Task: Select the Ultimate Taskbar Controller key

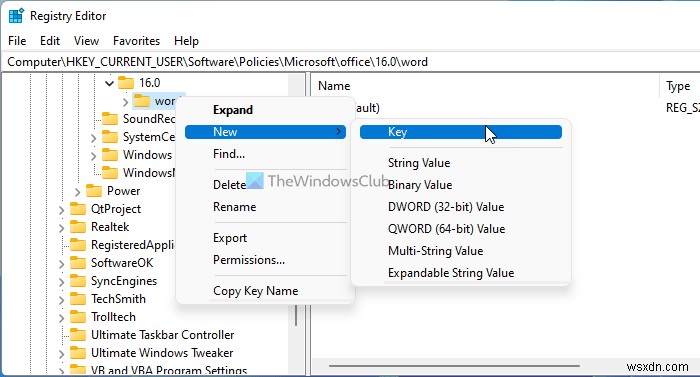Action: tap(162, 335)
